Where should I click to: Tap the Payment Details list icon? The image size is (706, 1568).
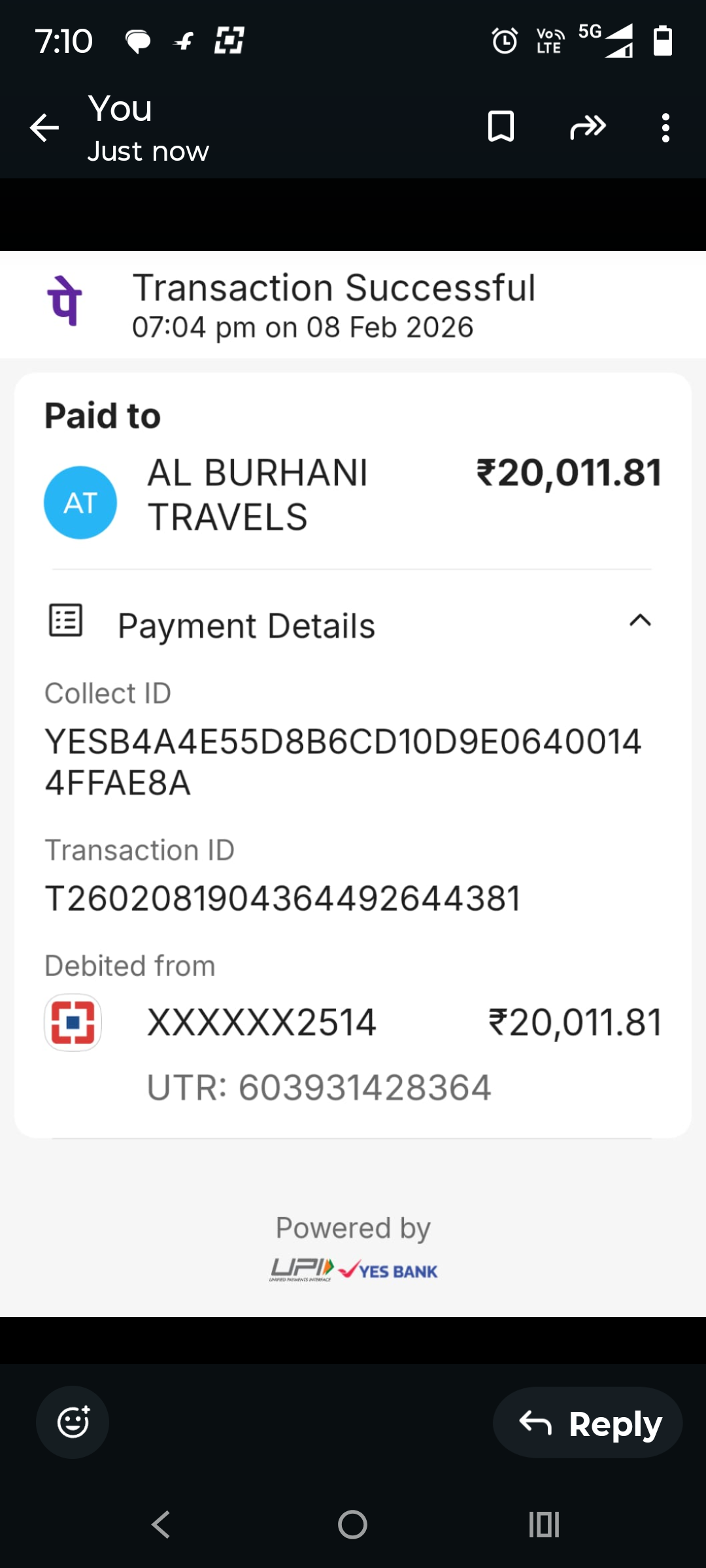tap(66, 620)
